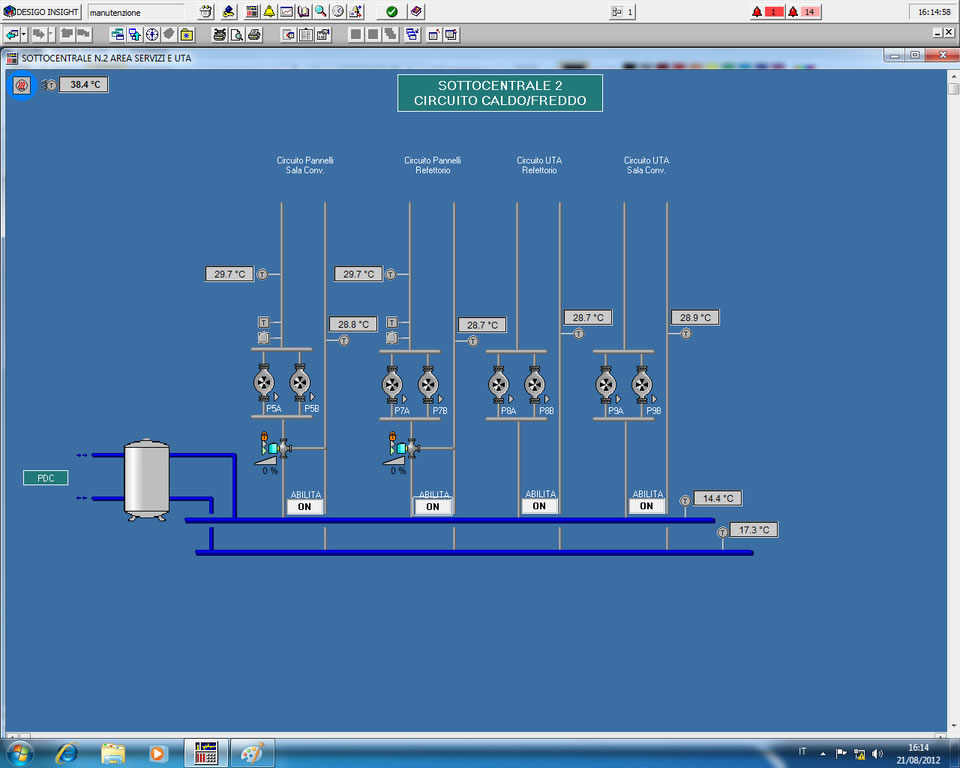Click the back navigation arrow icon
Screen dimensions: 960x768
12,35
